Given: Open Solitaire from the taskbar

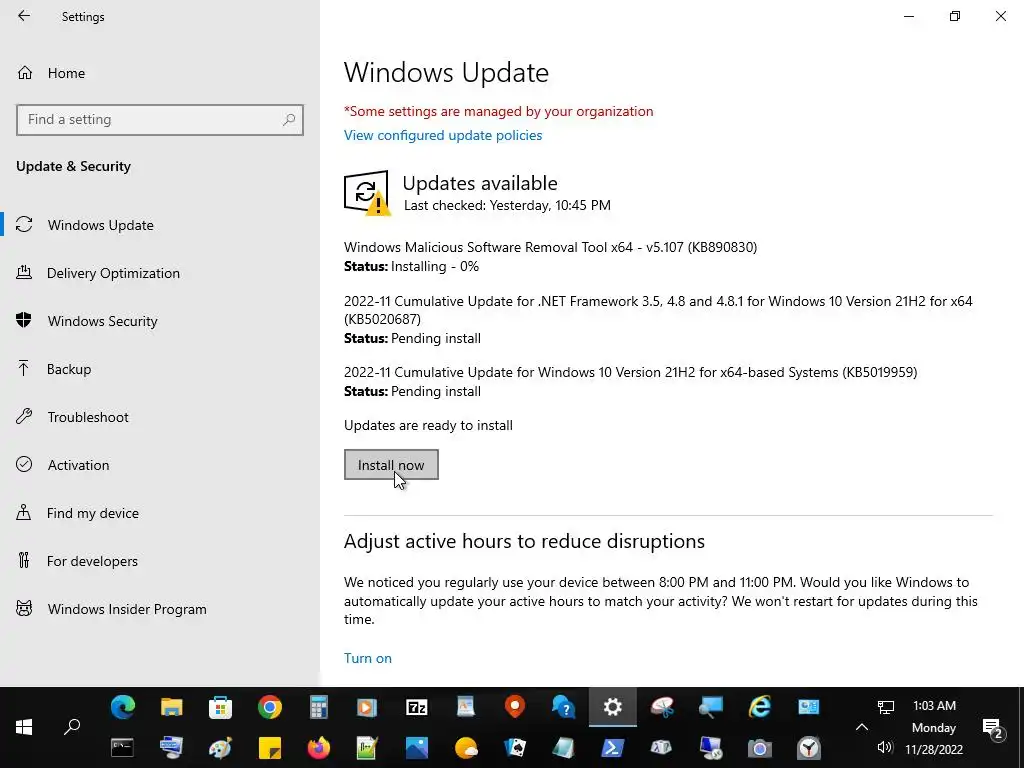Looking at the screenshot, I should tap(515, 747).
